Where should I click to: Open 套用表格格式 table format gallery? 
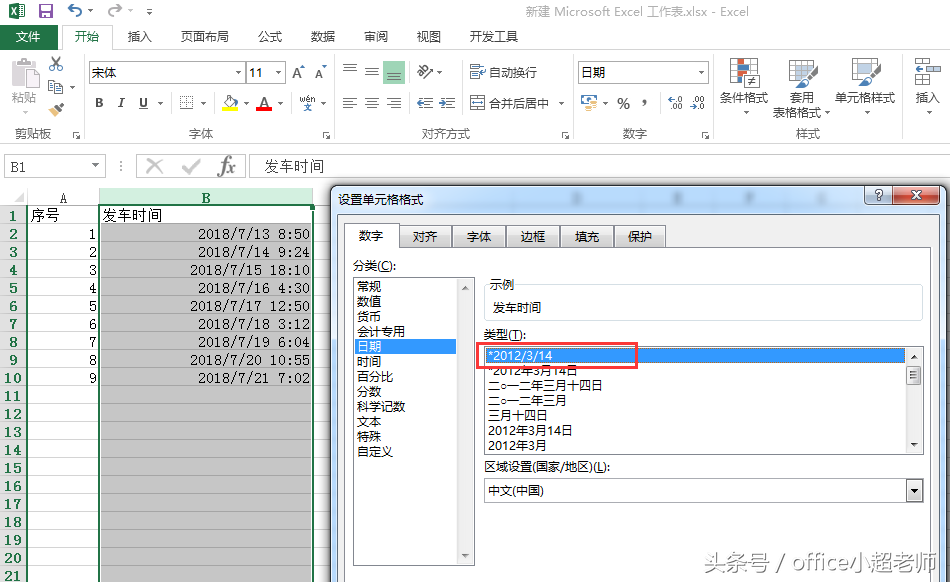[801, 88]
